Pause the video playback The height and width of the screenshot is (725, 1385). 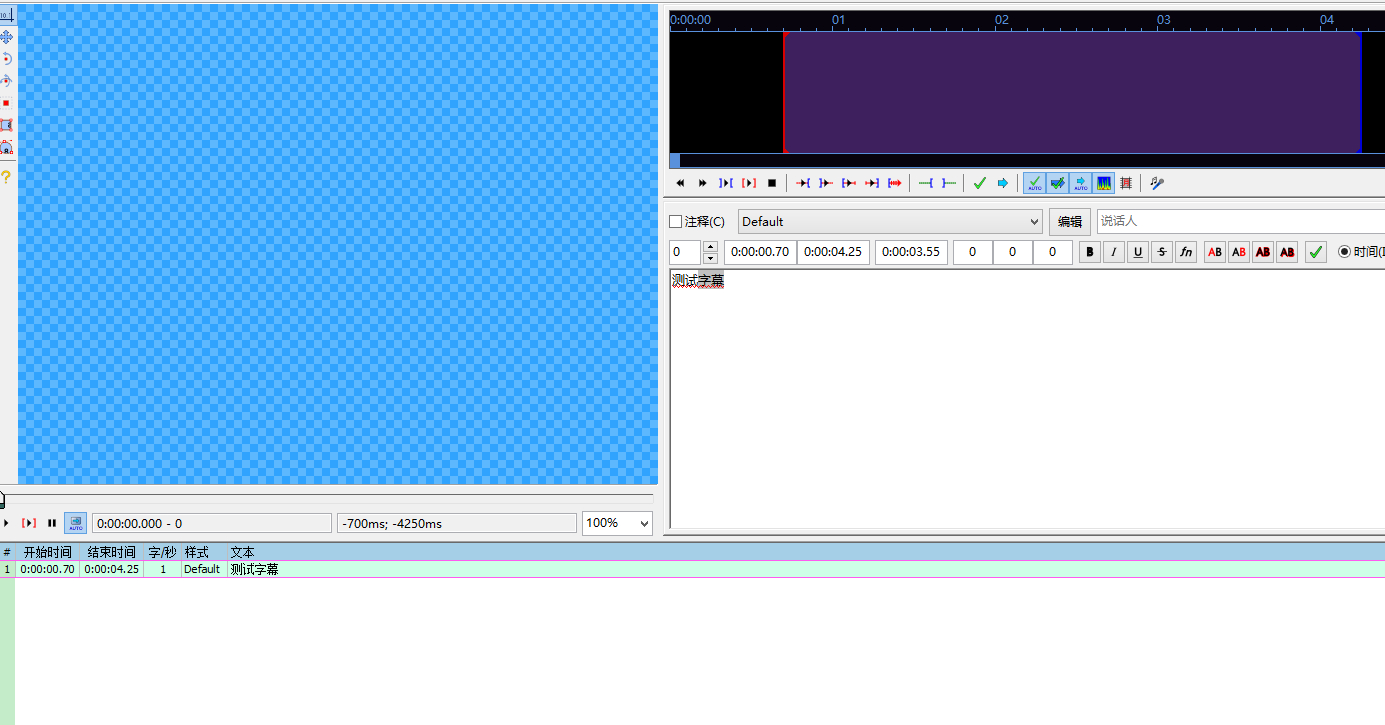click(52, 523)
